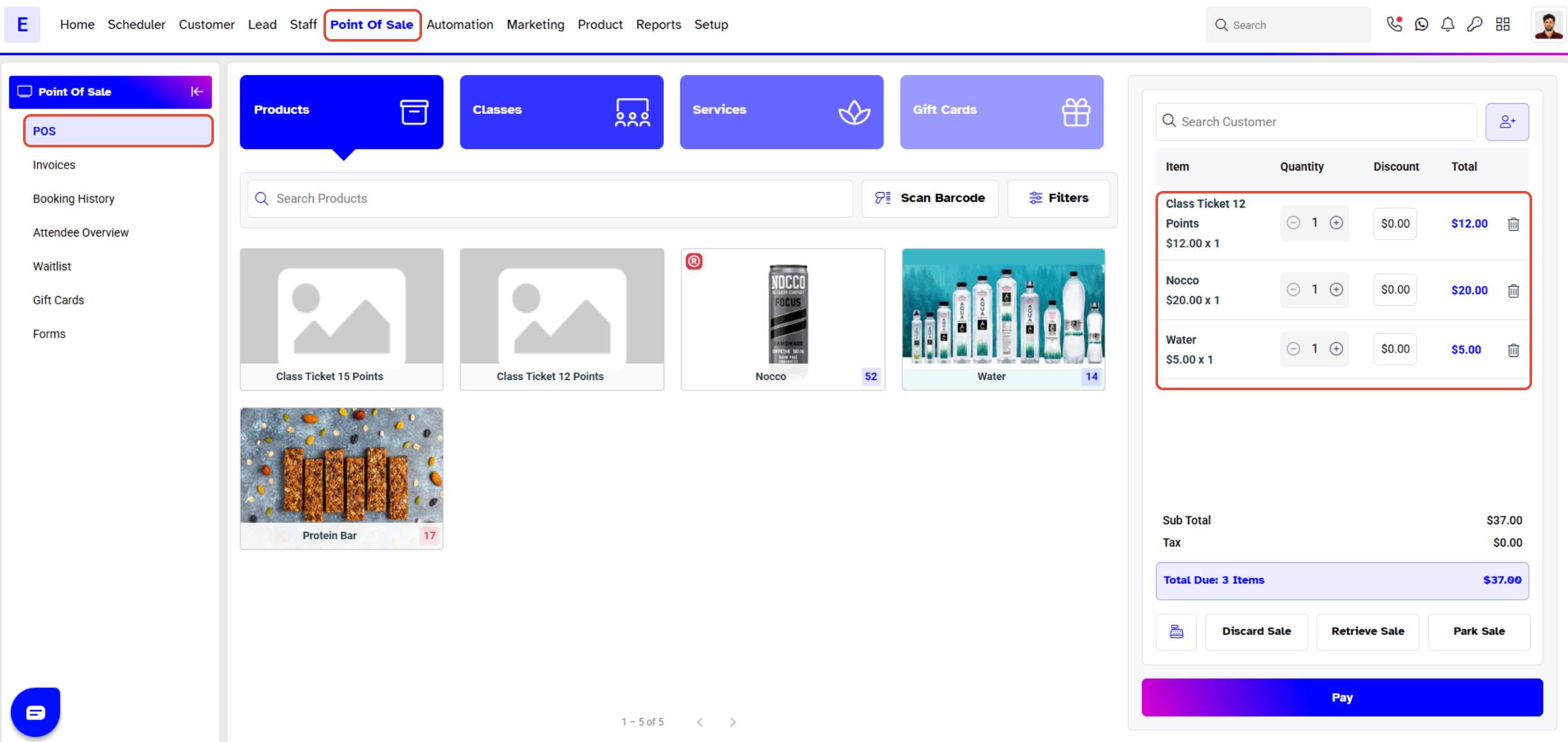This screenshot has width=1568, height=742.
Task: Click Park Sale button
Action: click(x=1478, y=632)
